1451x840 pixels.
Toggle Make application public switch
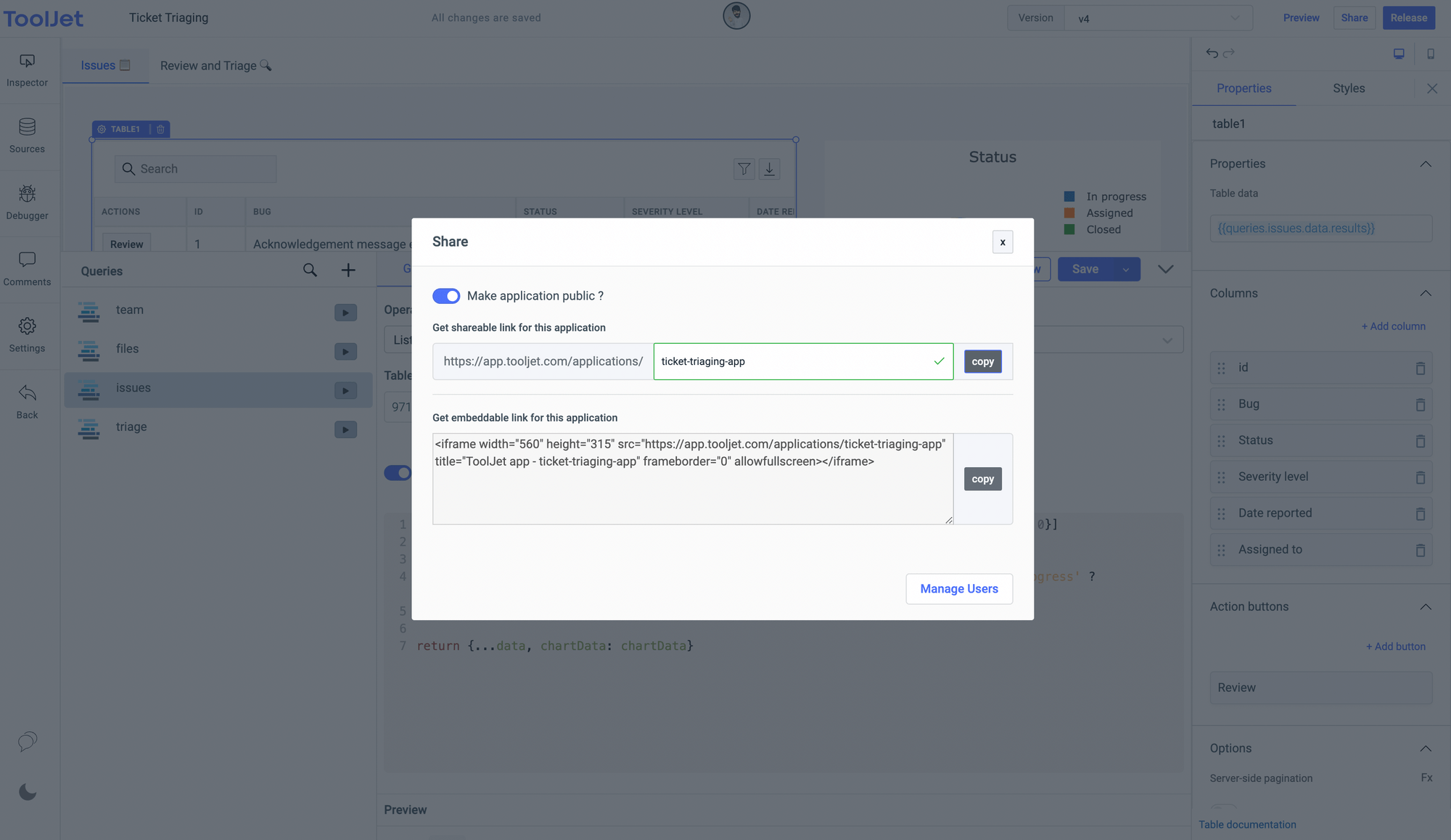click(446, 296)
